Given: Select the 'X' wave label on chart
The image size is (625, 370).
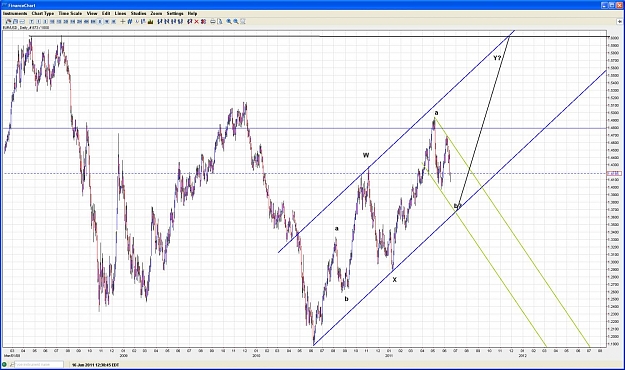Looking at the screenshot, I should coord(394,280).
